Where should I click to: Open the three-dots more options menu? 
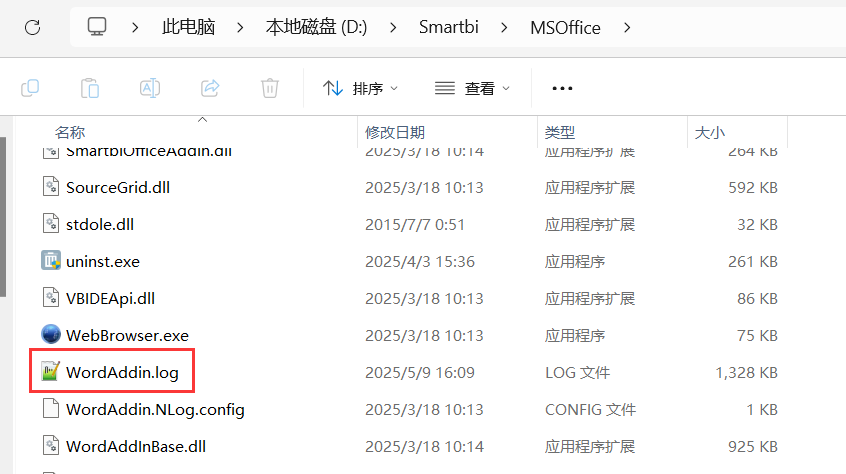pos(562,88)
